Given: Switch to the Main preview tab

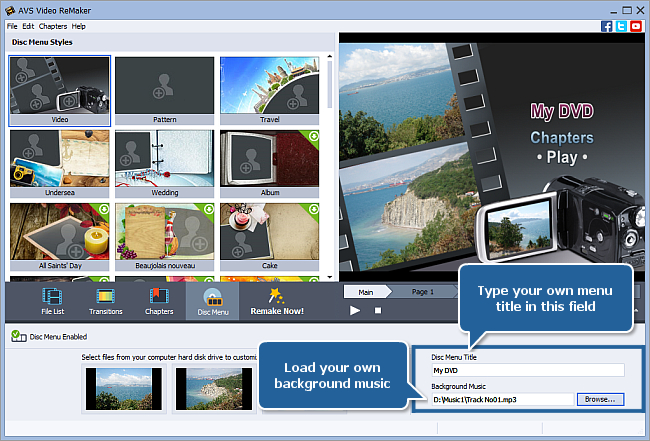Looking at the screenshot, I should (366, 292).
